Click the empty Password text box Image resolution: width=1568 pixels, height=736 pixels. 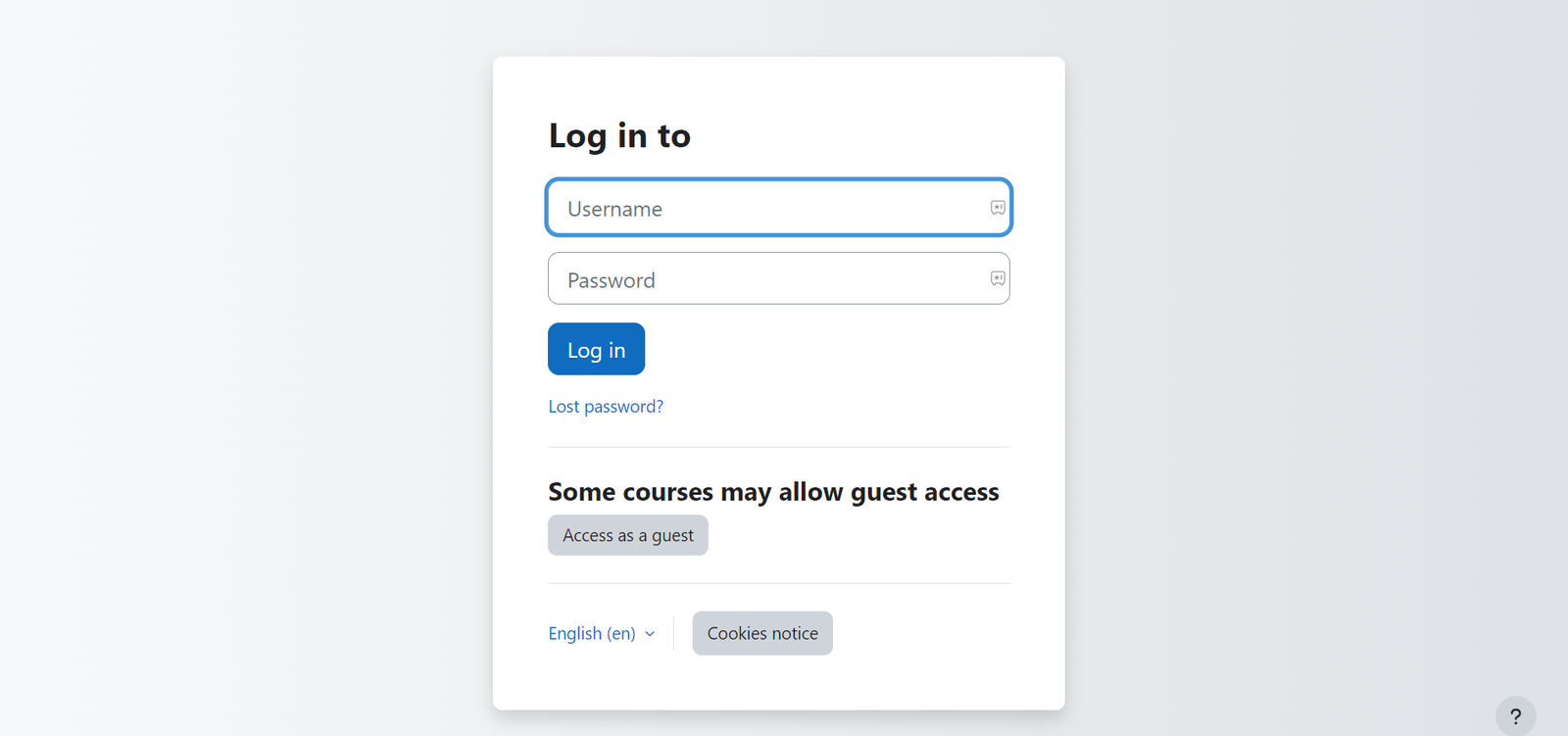[x=774, y=278]
